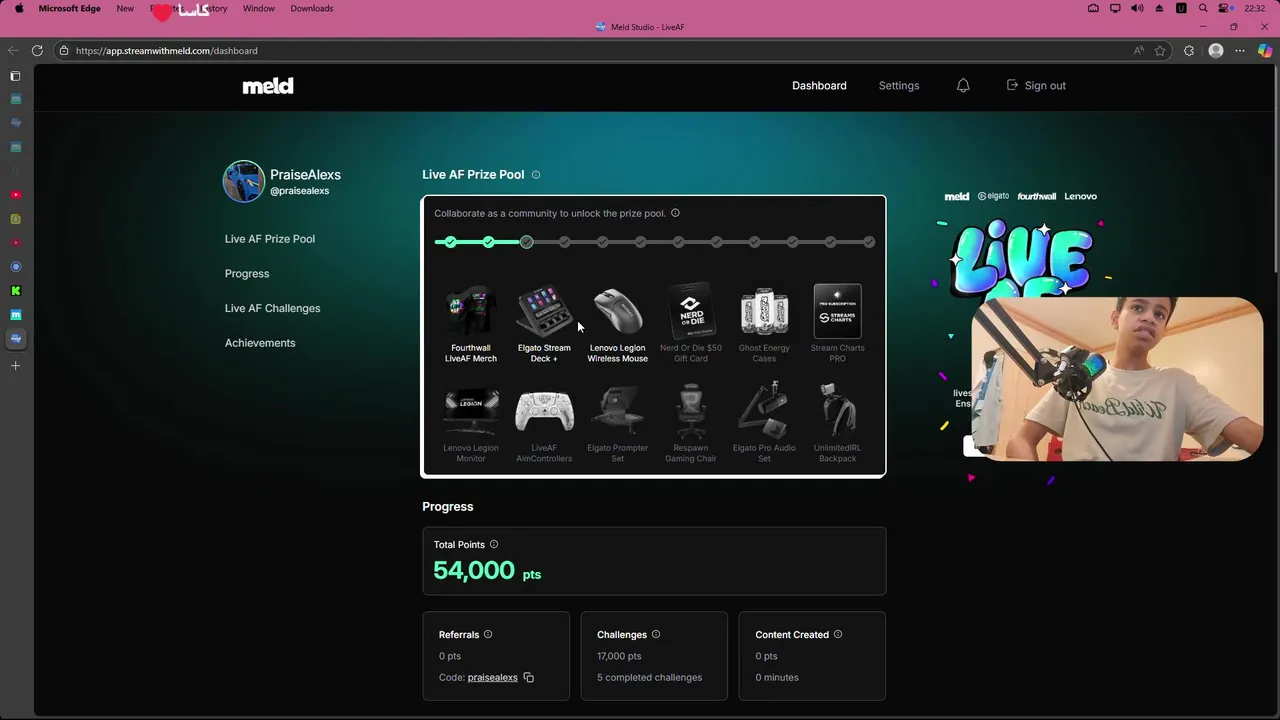
Task: Select the Stream Charts PRO prize
Action: 837,323
